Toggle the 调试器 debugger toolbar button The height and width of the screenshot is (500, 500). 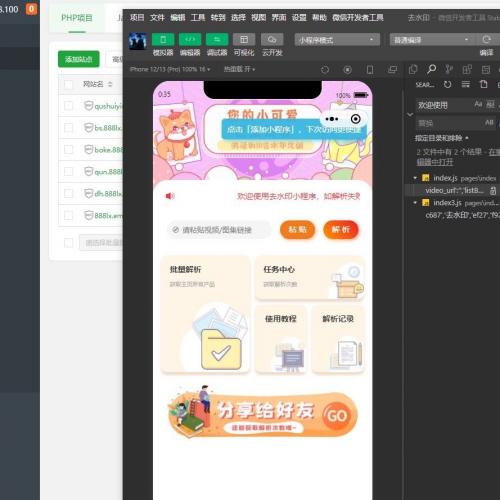(217, 40)
